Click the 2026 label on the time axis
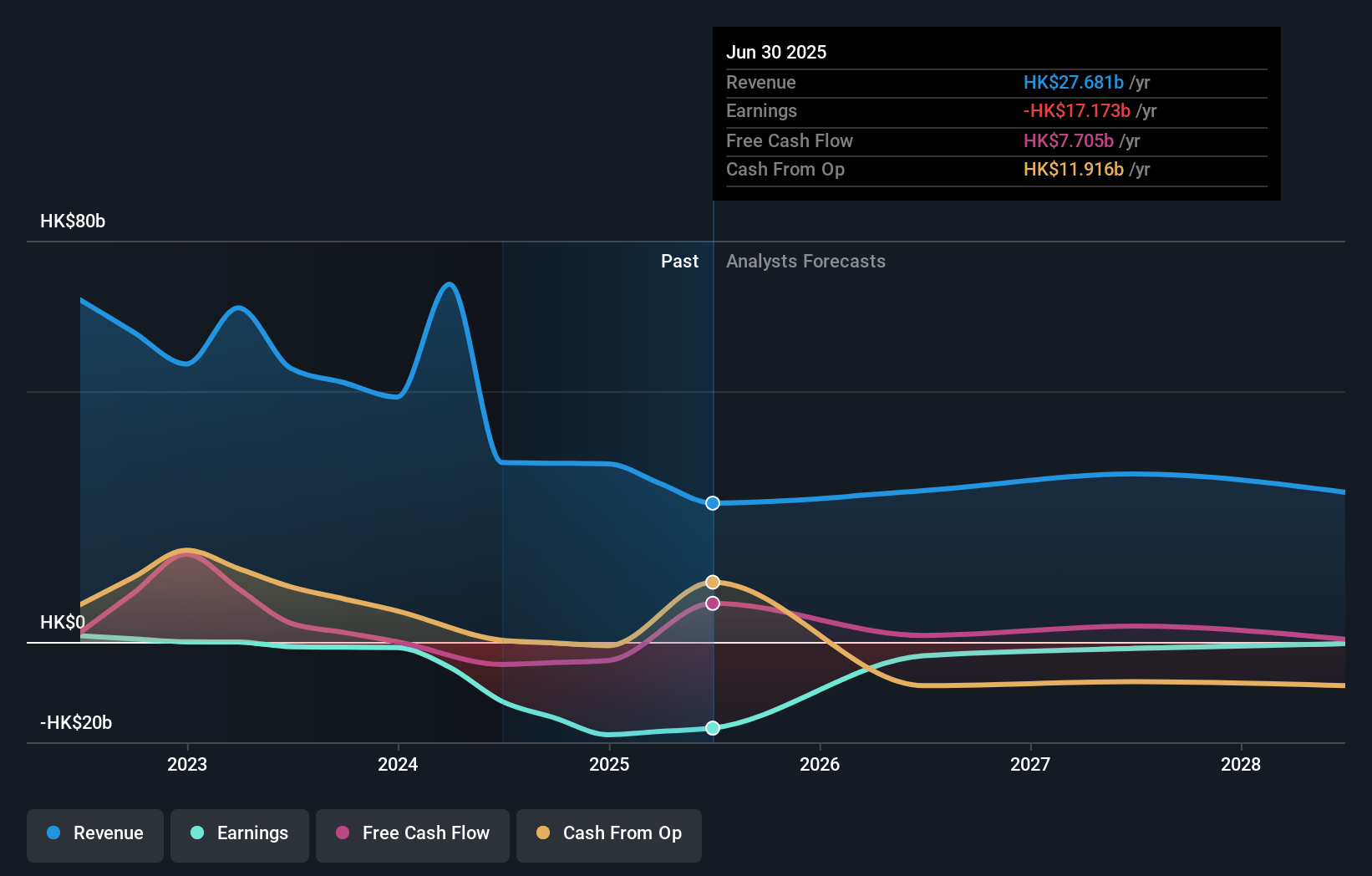The height and width of the screenshot is (876, 1372). click(821, 763)
